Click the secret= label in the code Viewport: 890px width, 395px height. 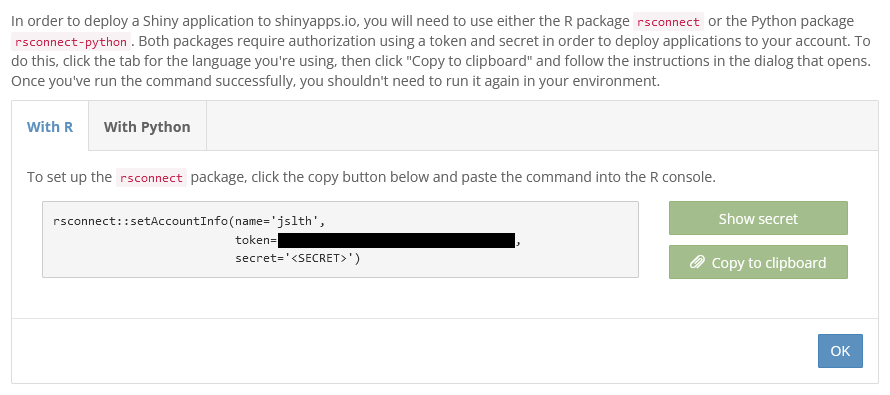tap(261, 258)
